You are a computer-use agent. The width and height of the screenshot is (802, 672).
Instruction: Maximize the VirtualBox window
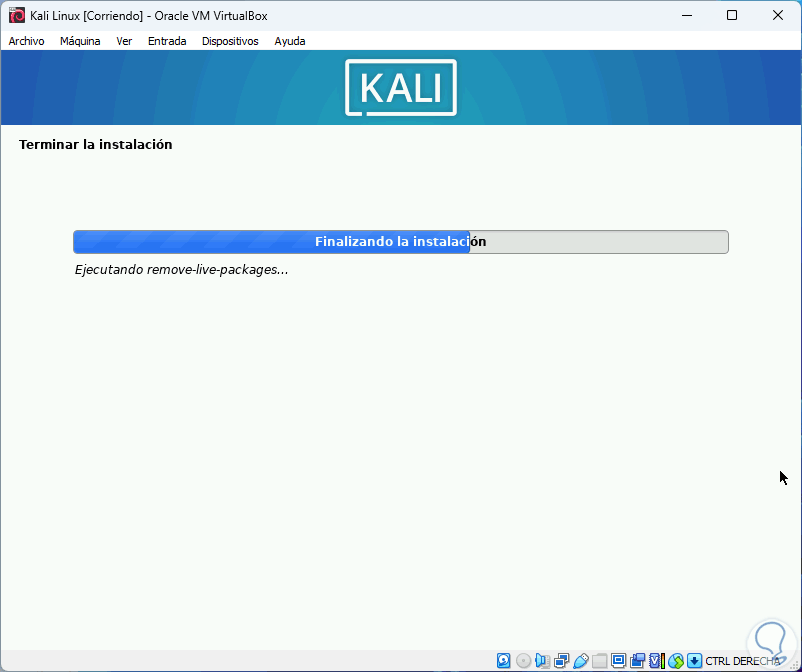pyautogui.click(x=732, y=15)
